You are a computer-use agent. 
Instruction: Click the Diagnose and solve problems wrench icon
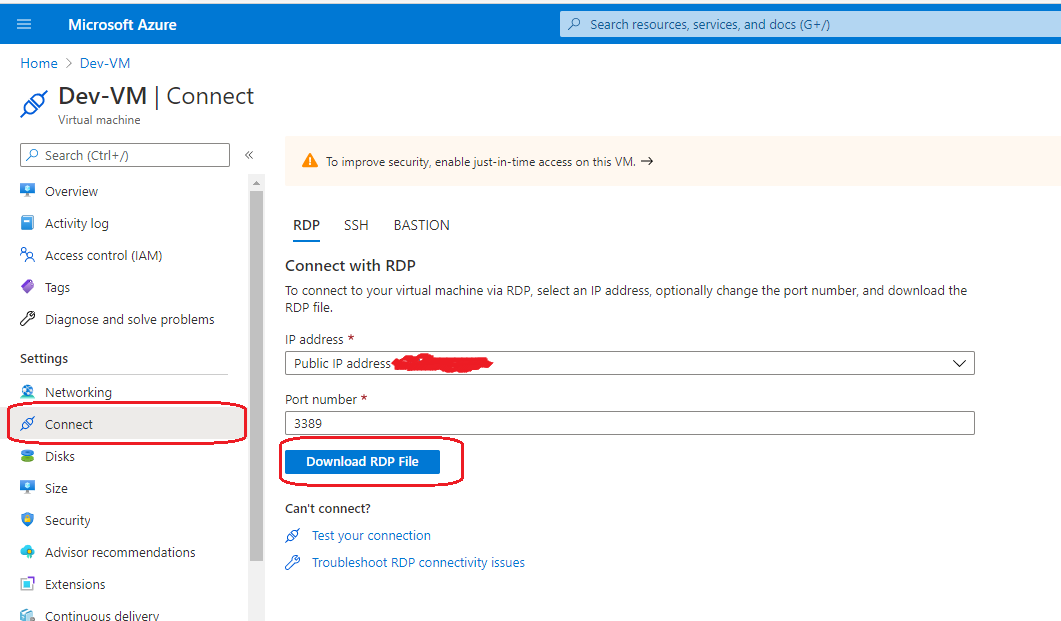coord(27,319)
